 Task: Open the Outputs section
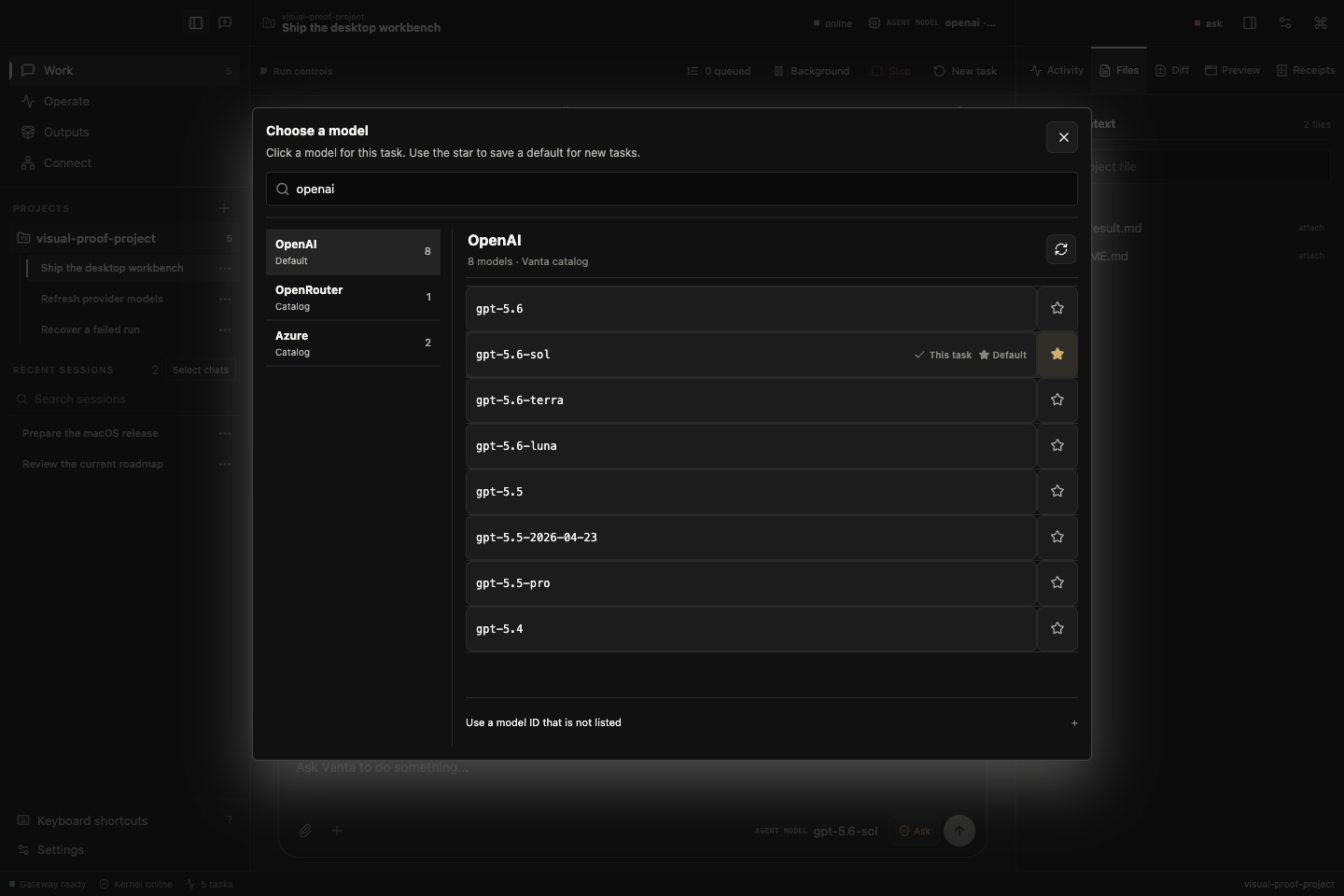pyautogui.click(x=124, y=132)
